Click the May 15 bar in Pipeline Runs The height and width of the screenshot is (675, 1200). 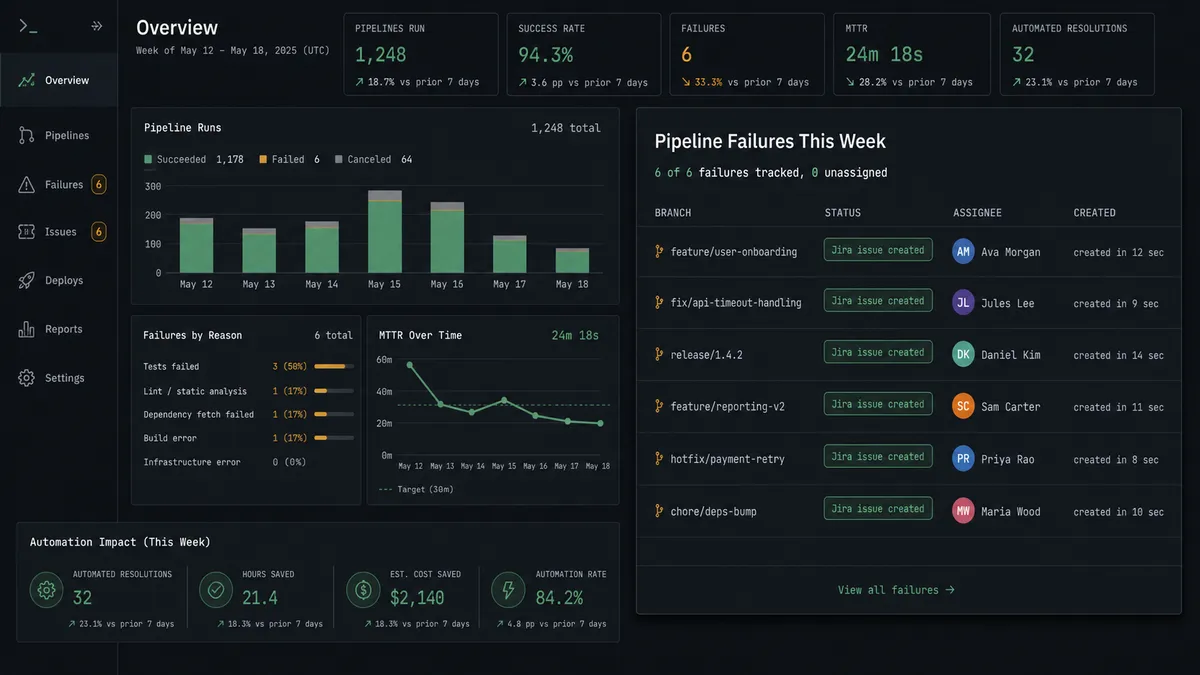pyautogui.click(x=385, y=231)
